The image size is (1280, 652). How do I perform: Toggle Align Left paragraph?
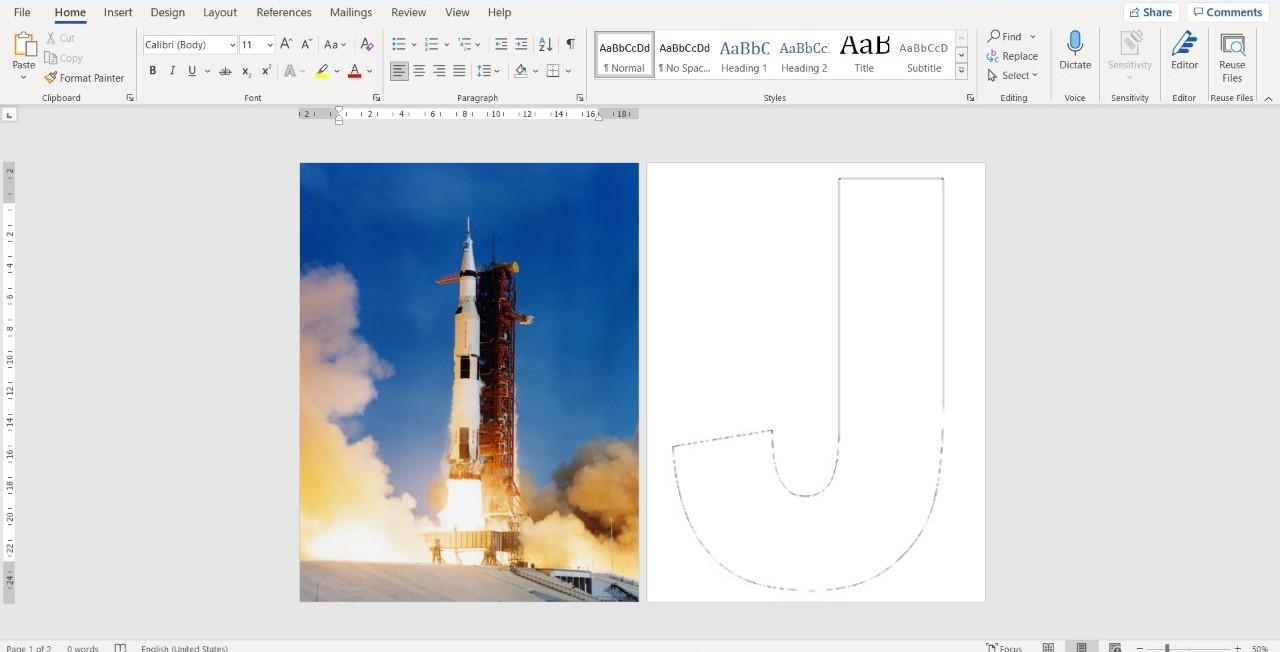pyautogui.click(x=399, y=71)
